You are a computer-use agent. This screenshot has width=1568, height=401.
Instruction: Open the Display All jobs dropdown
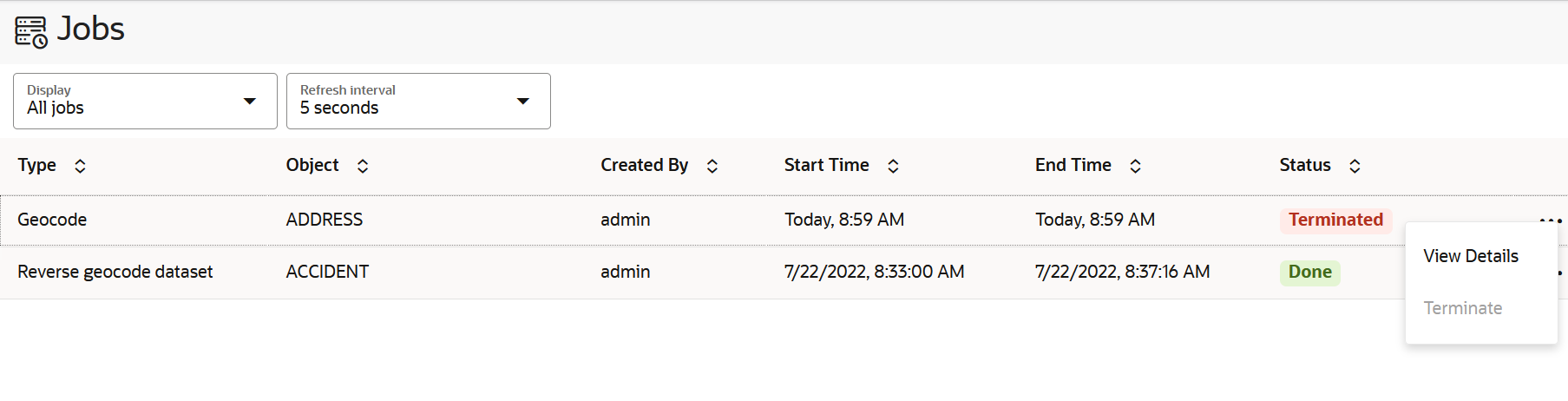click(x=145, y=102)
